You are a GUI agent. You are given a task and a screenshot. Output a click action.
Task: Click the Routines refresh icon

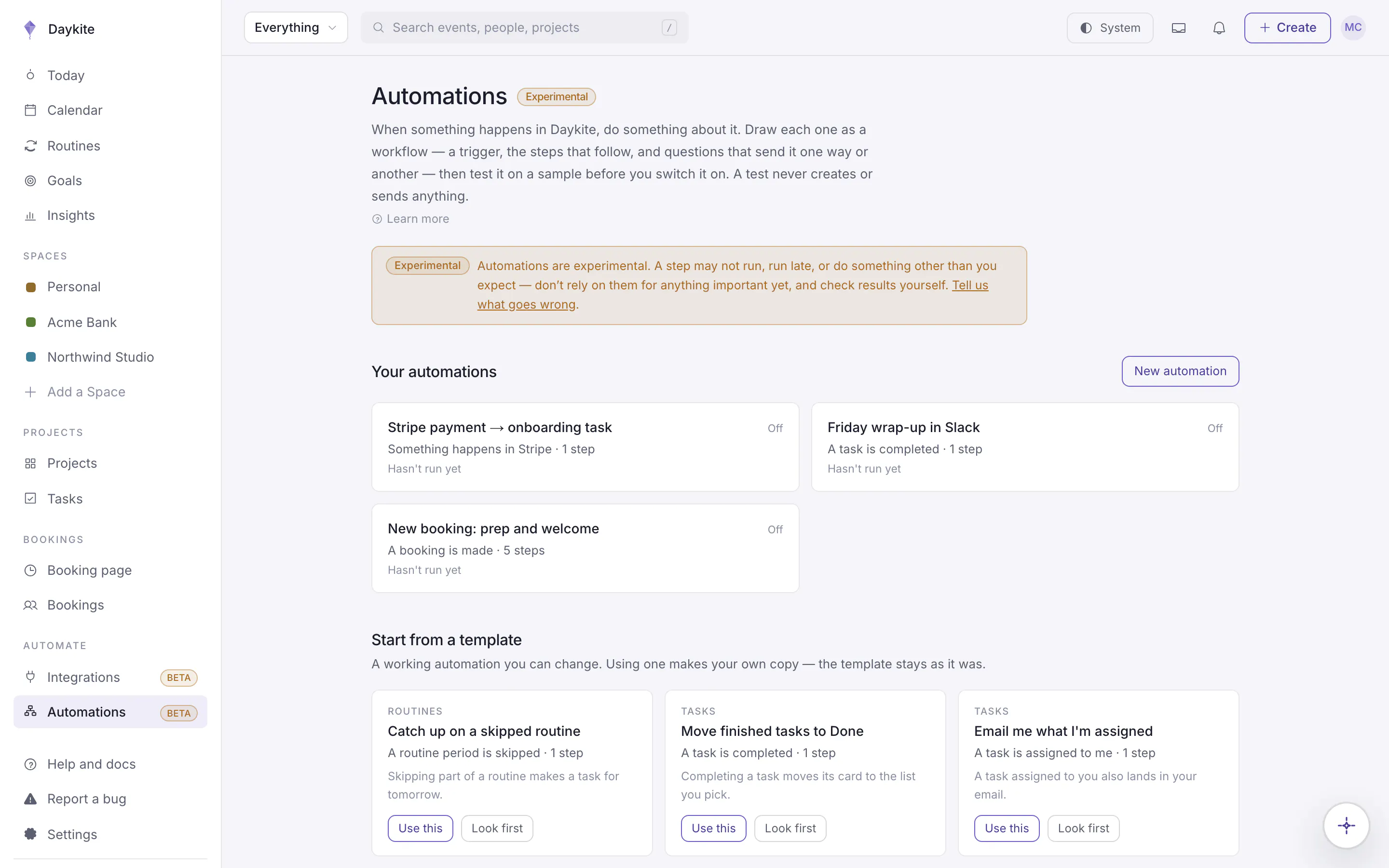tap(30, 146)
